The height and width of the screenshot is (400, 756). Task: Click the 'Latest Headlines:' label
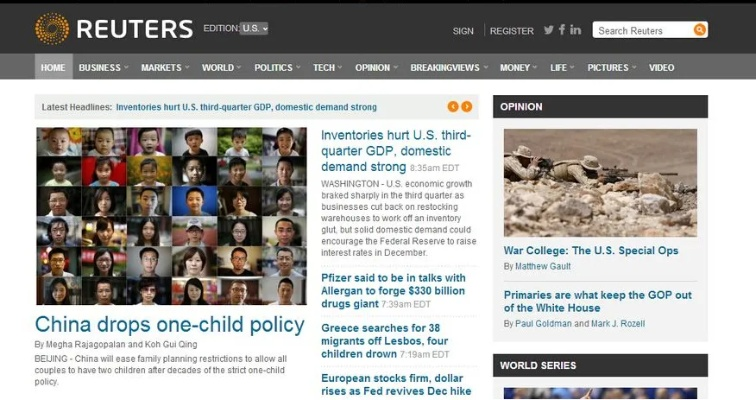tap(77, 107)
